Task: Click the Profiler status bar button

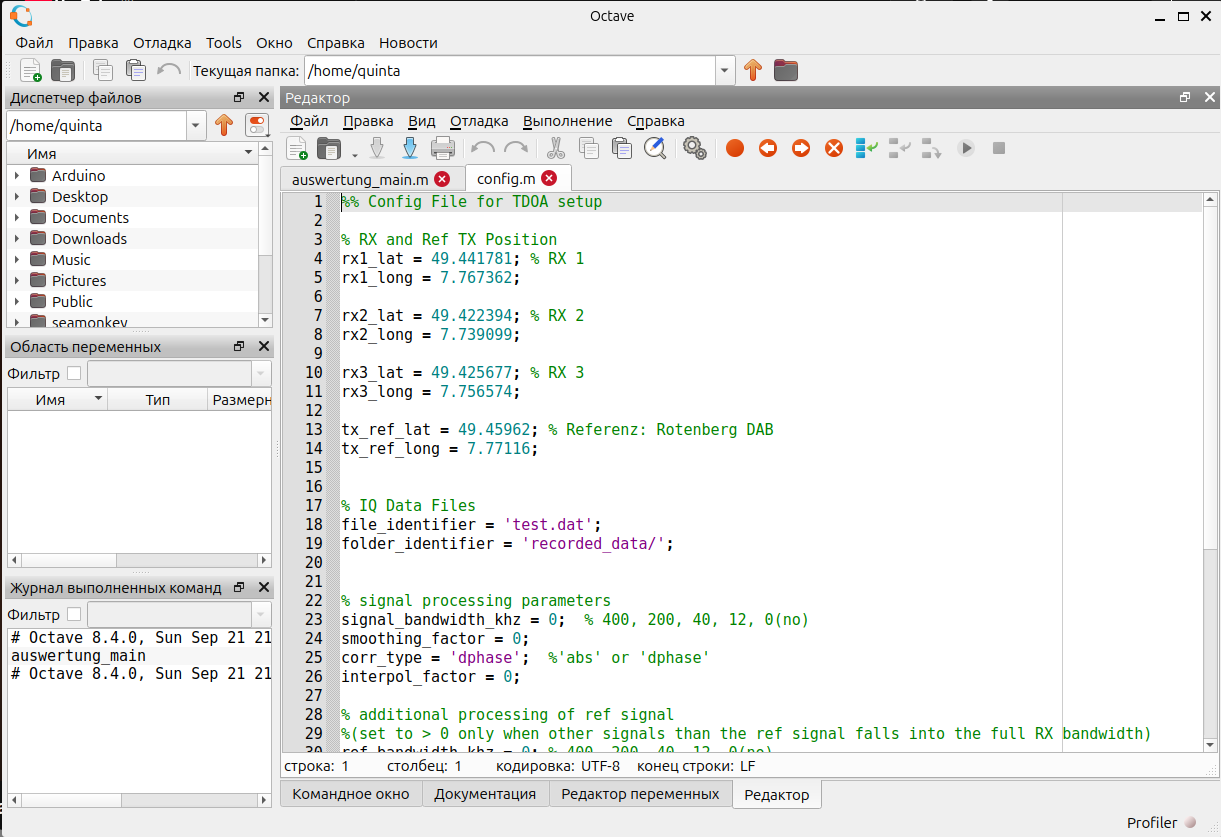Action: pos(1160,823)
